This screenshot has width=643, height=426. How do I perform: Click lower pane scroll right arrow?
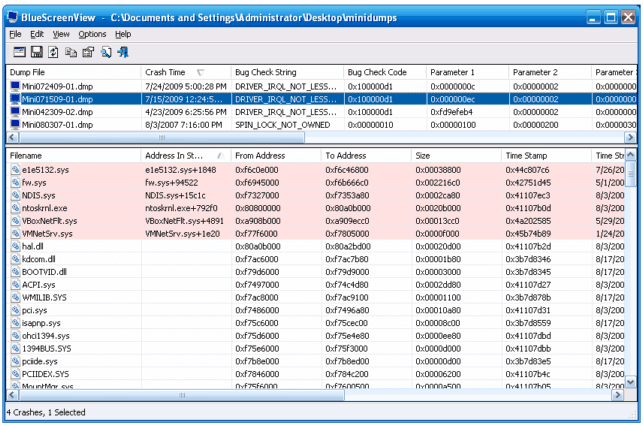coord(617,395)
